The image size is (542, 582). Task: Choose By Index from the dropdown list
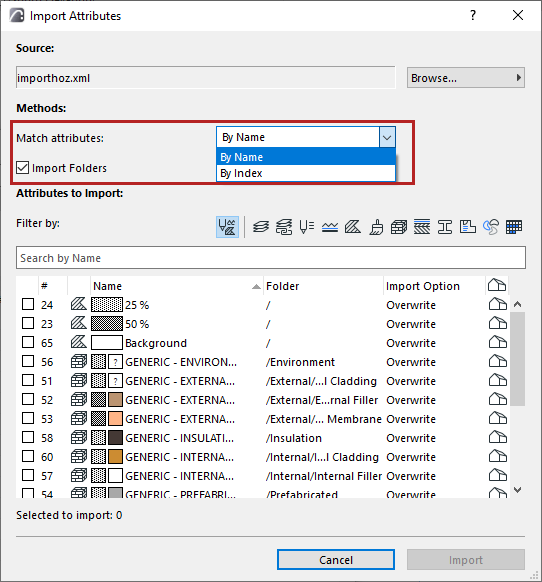pyautogui.click(x=306, y=173)
